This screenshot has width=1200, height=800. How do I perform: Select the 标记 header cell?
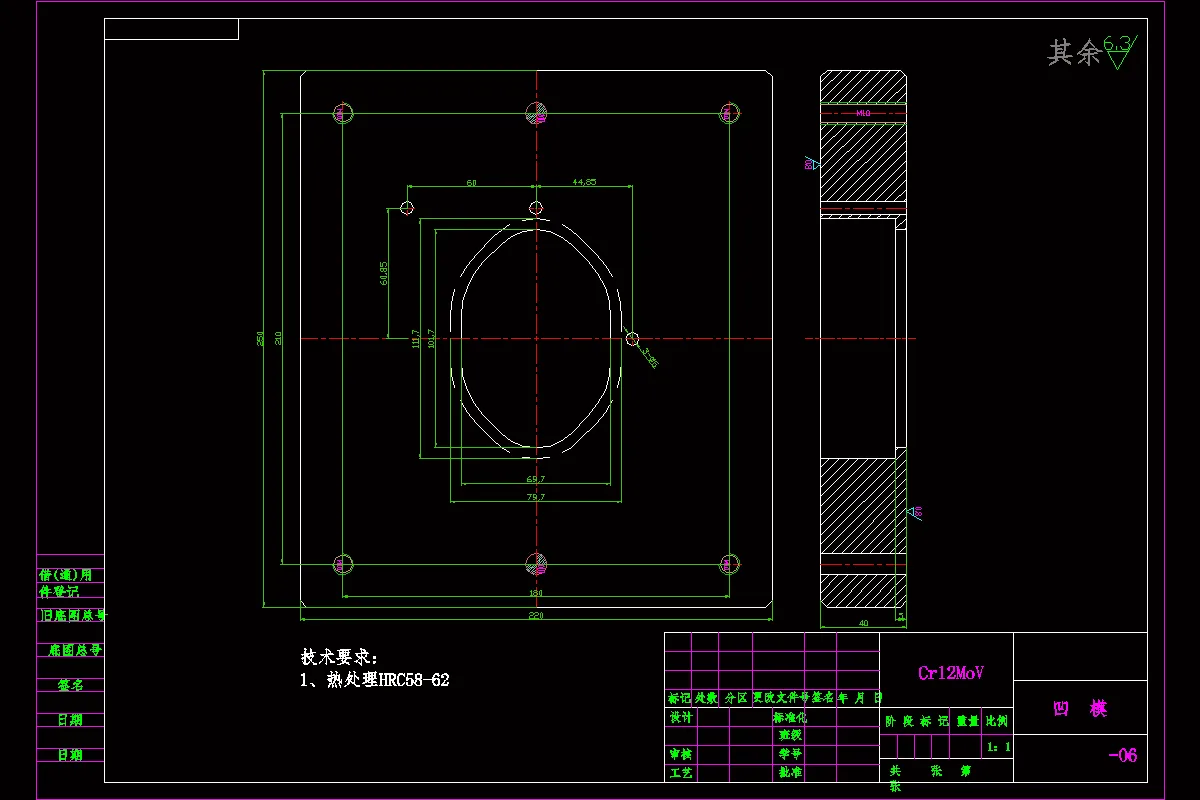coord(679,698)
